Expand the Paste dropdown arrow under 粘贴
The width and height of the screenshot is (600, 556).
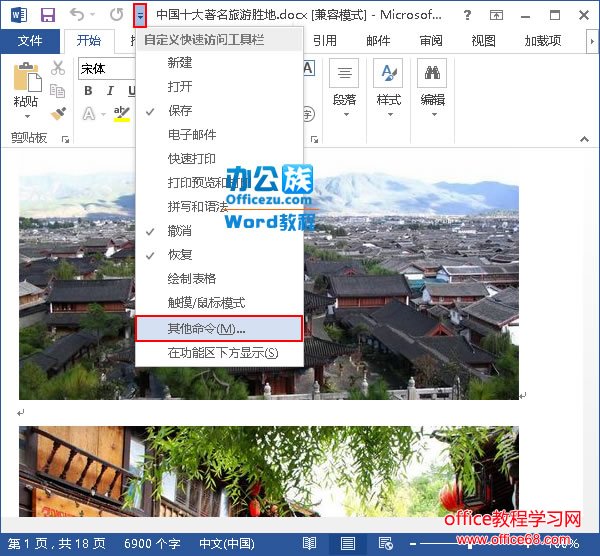(27, 116)
